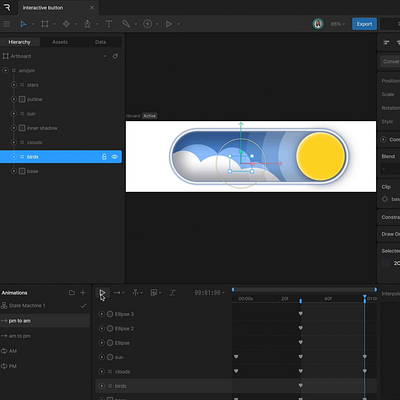Open the interpolation curve icon in timeline
This screenshot has height=400, width=400.
tap(172, 293)
